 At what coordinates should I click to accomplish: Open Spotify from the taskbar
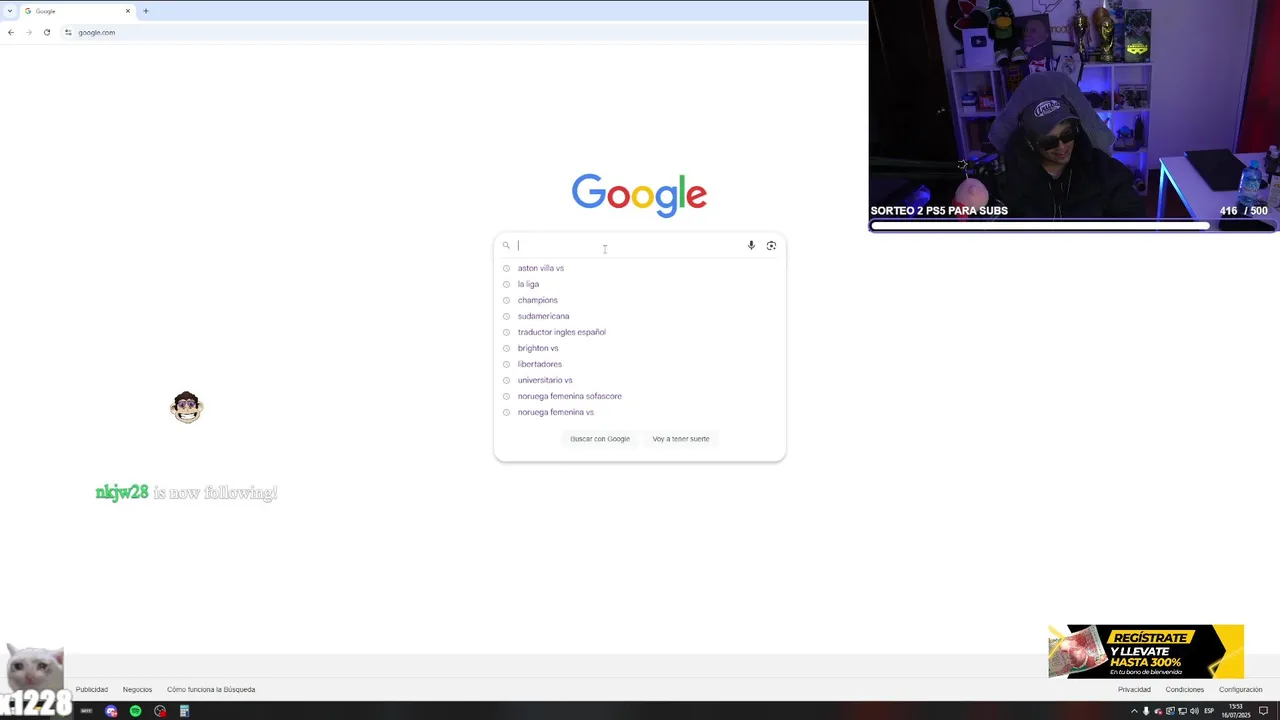(x=135, y=711)
